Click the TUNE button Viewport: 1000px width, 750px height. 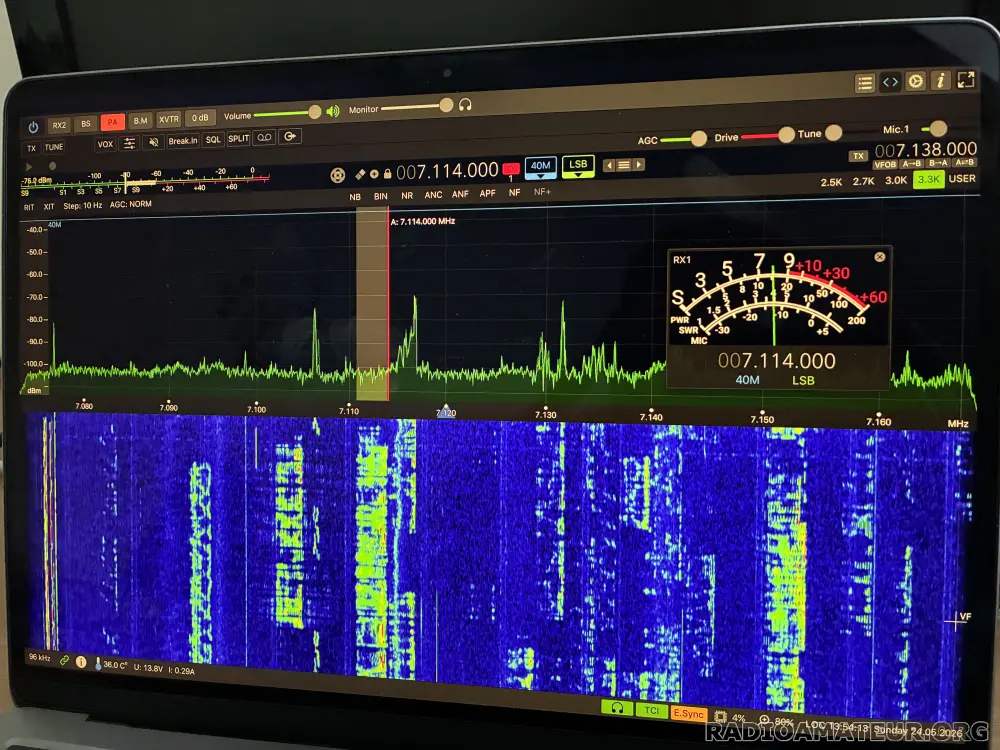(54, 147)
